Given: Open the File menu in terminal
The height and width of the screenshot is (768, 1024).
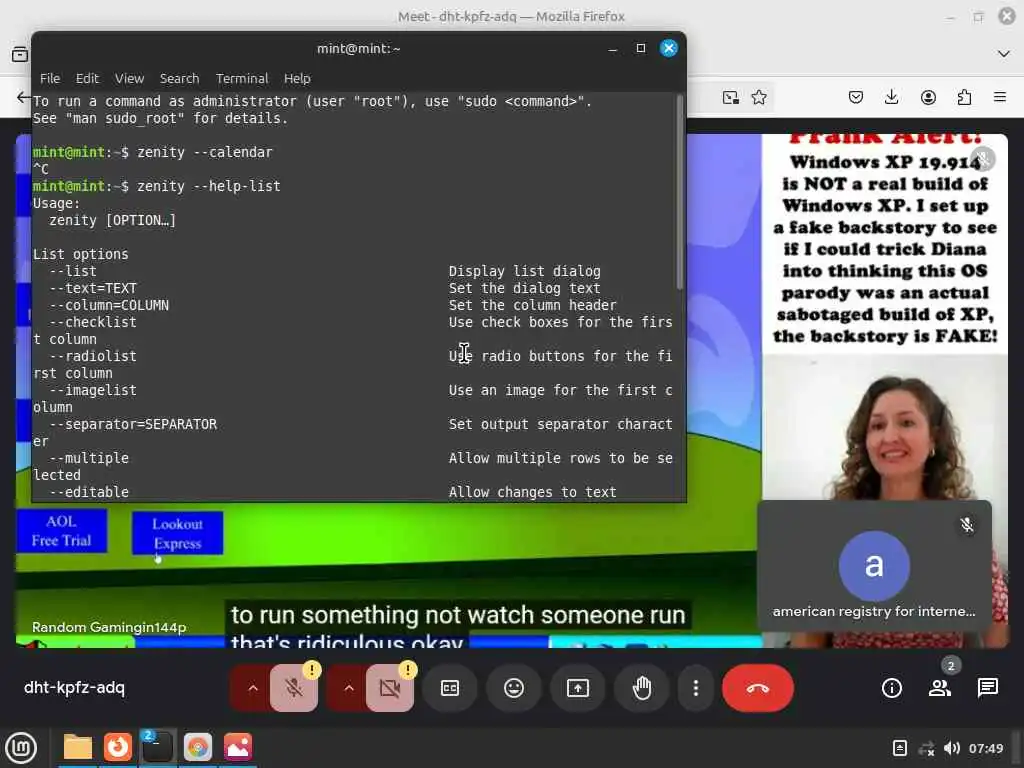Looking at the screenshot, I should tap(50, 78).
